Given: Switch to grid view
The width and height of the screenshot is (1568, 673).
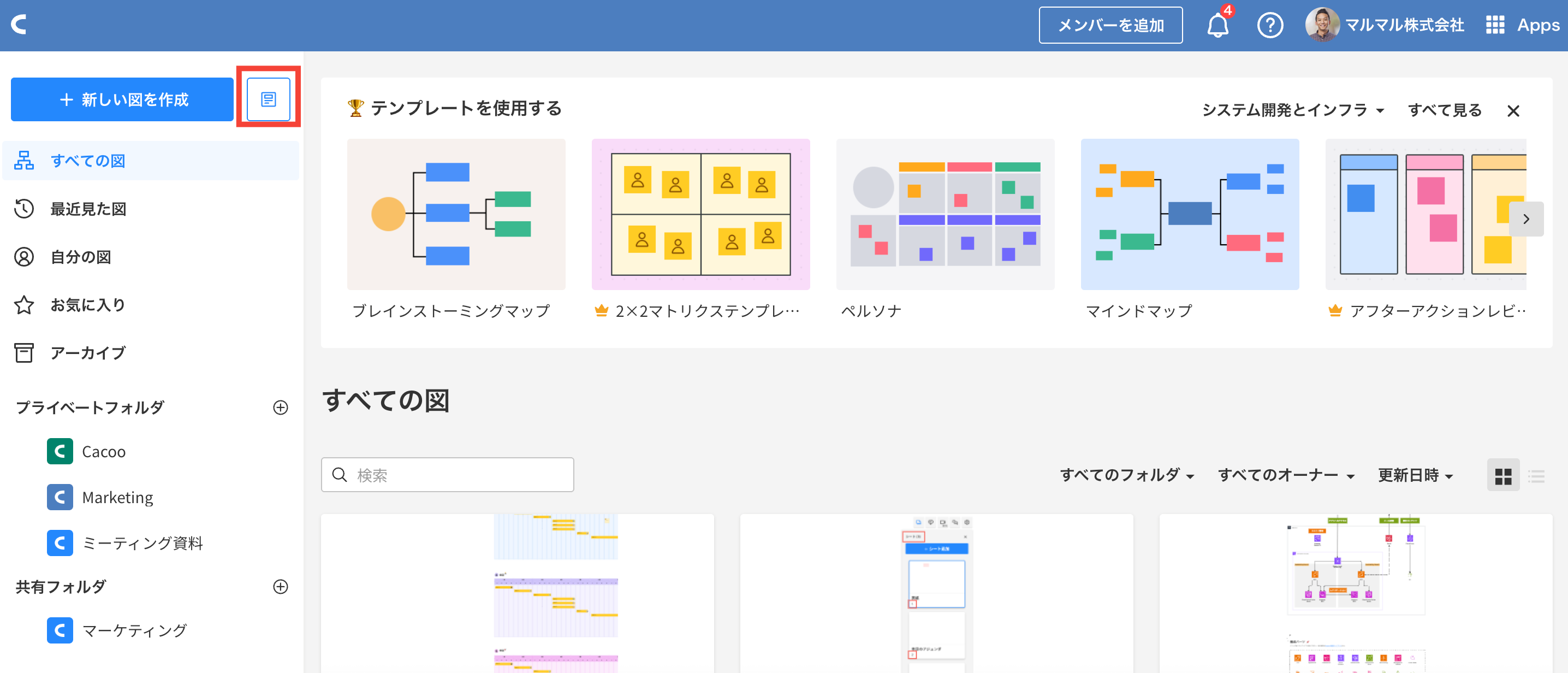Looking at the screenshot, I should [x=1503, y=476].
